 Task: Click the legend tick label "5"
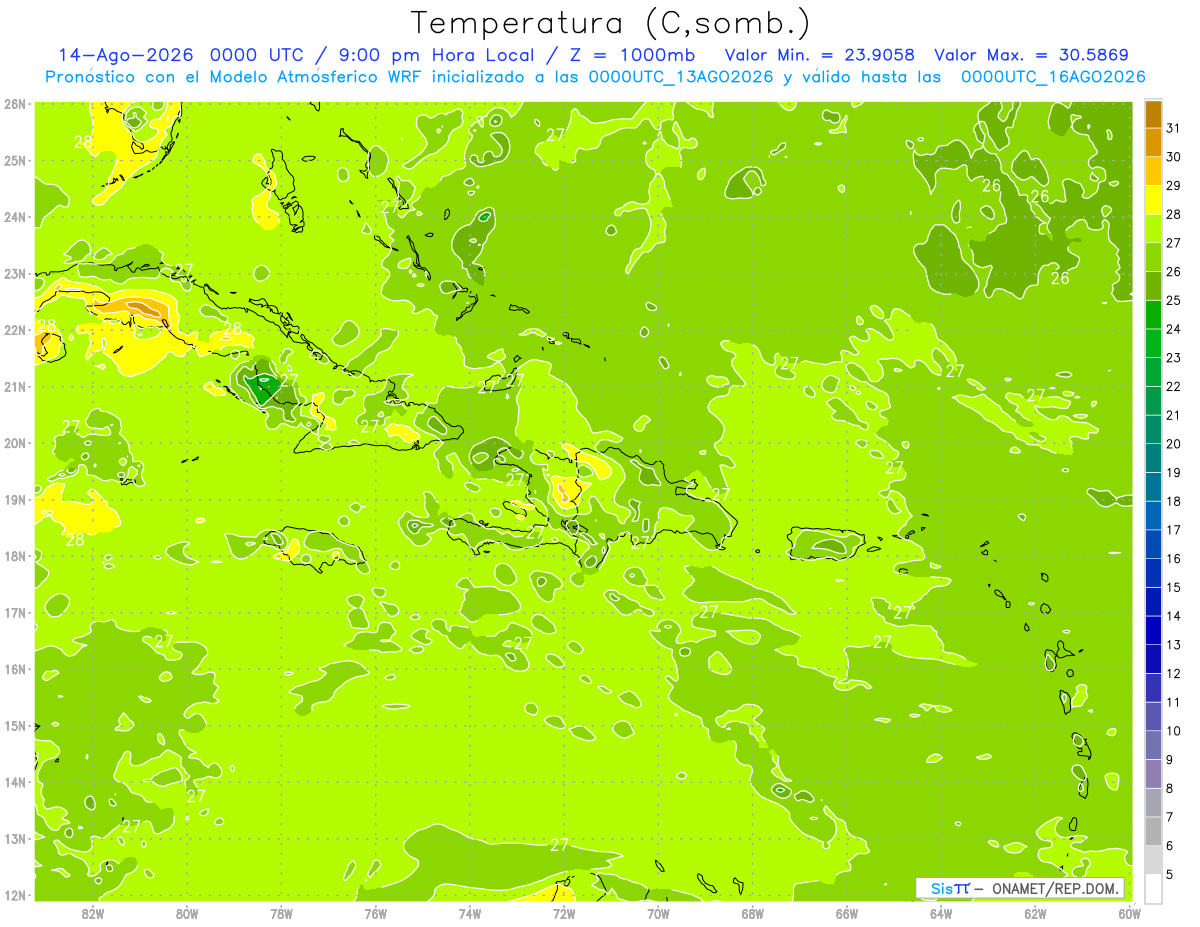(x=1171, y=874)
